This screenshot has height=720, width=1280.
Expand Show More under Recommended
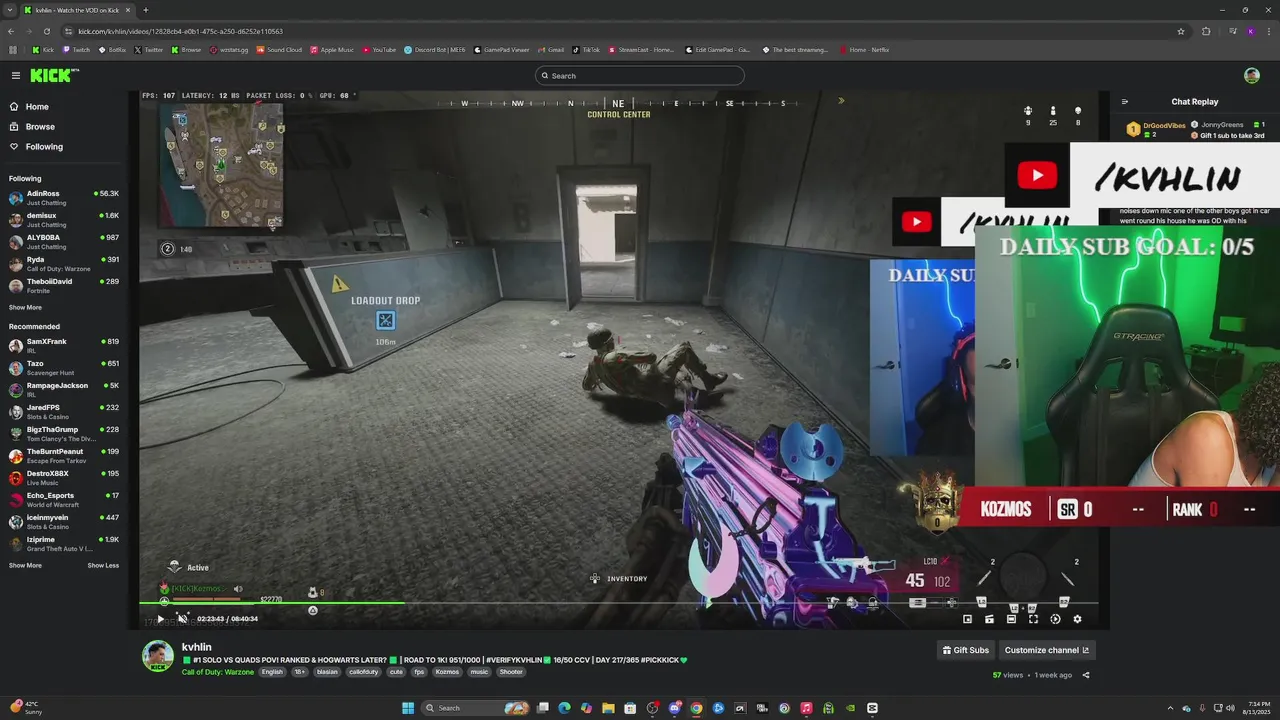25,566
